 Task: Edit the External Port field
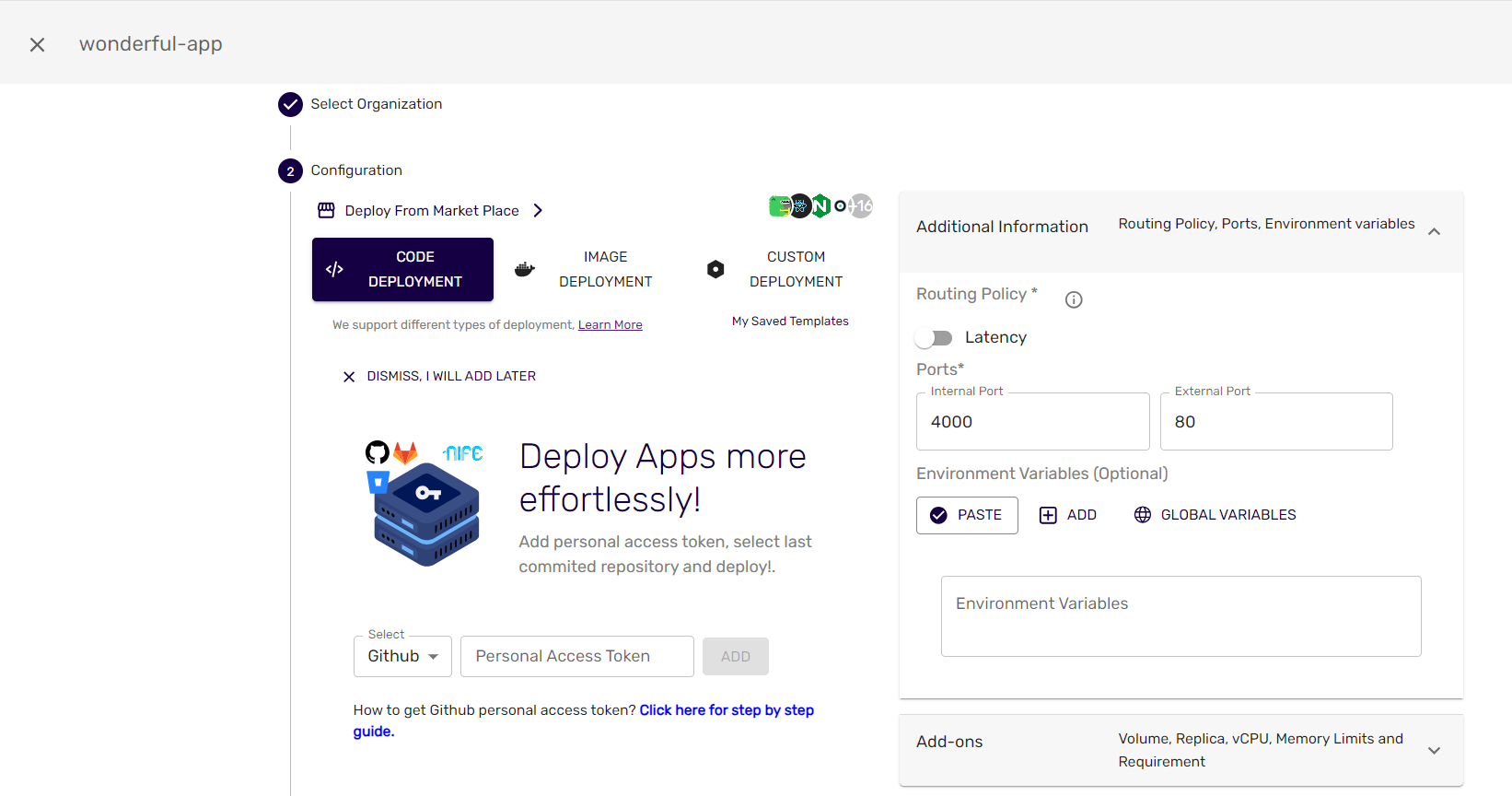(1276, 421)
